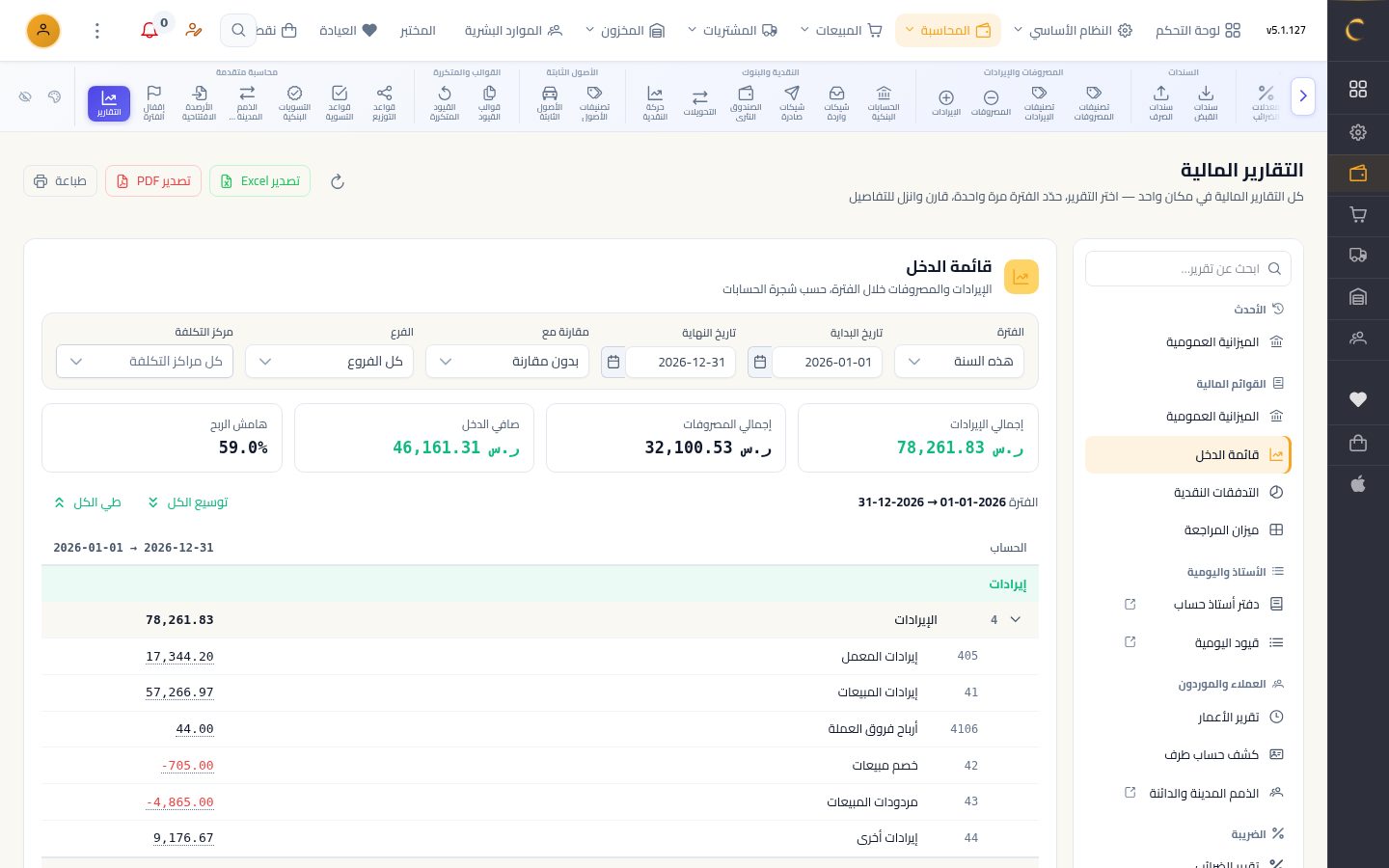Open calendar picker for تاريخ البداية
The image size is (1389, 868).
pos(760,362)
